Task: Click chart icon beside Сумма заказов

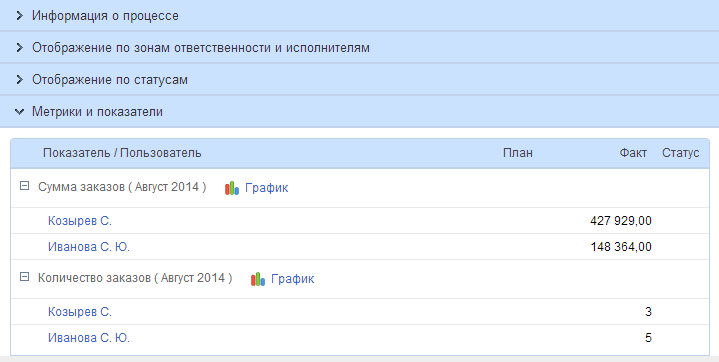Action: 232,188
